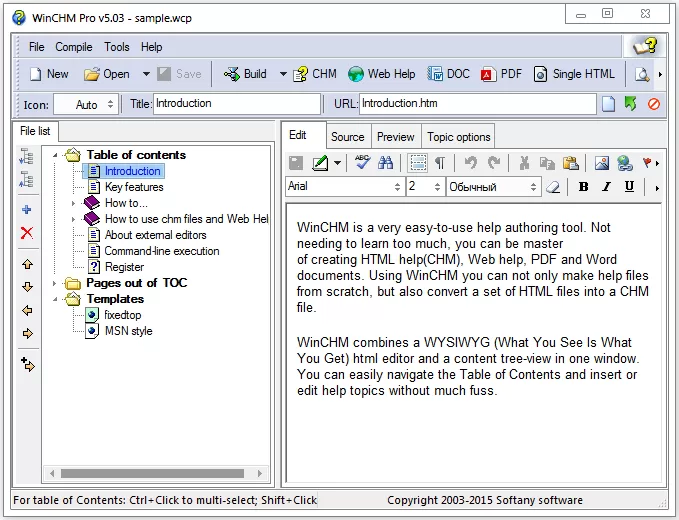Expand the Pages out of TOC folder

[55, 283]
